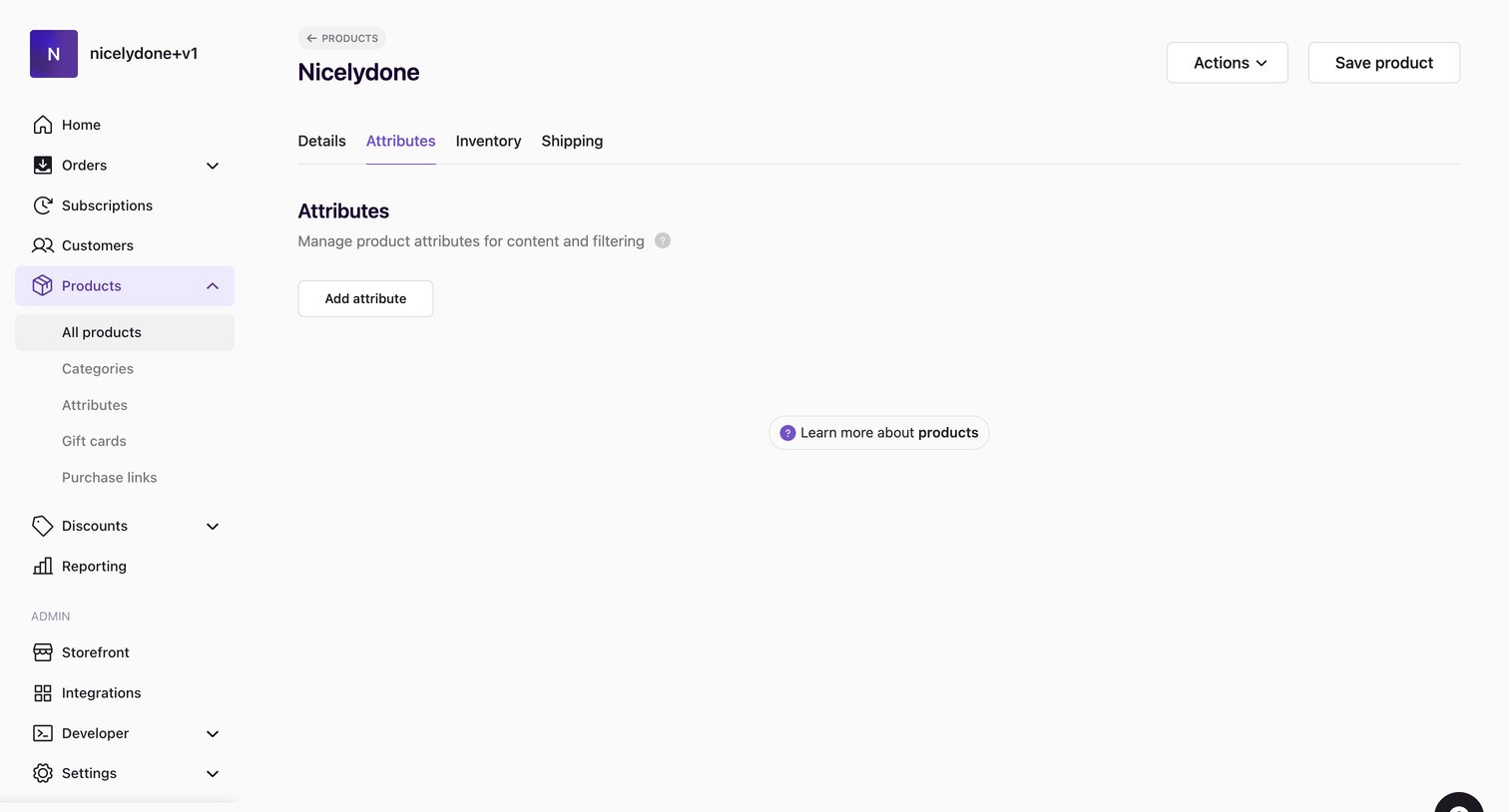1509x812 pixels.
Task: Open the Shipping tab
Action: (x=572, y=141)
